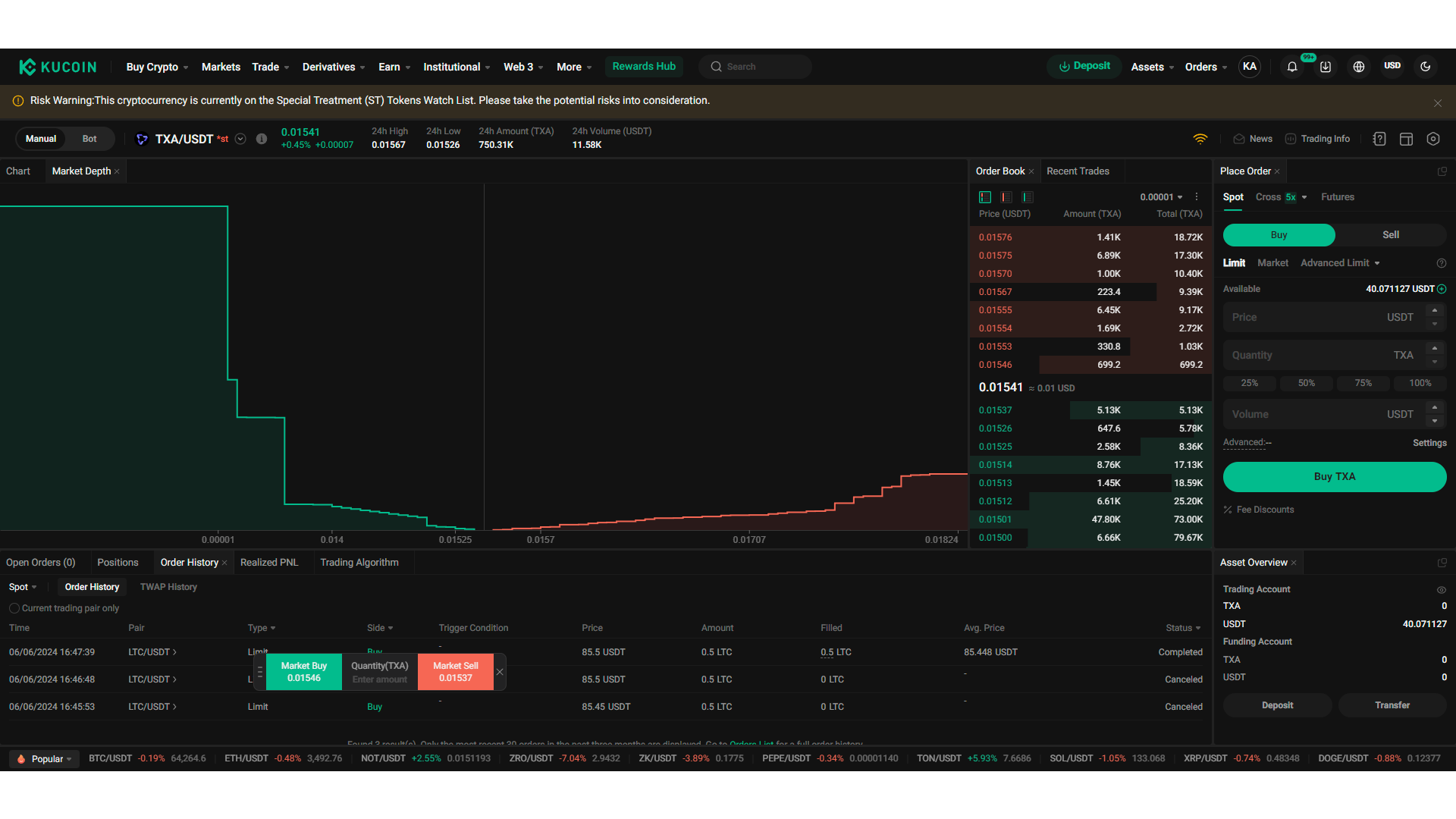Enable the Current trading pair only filter
Screen dimensions: 1456x819
(x=14, y=608)
